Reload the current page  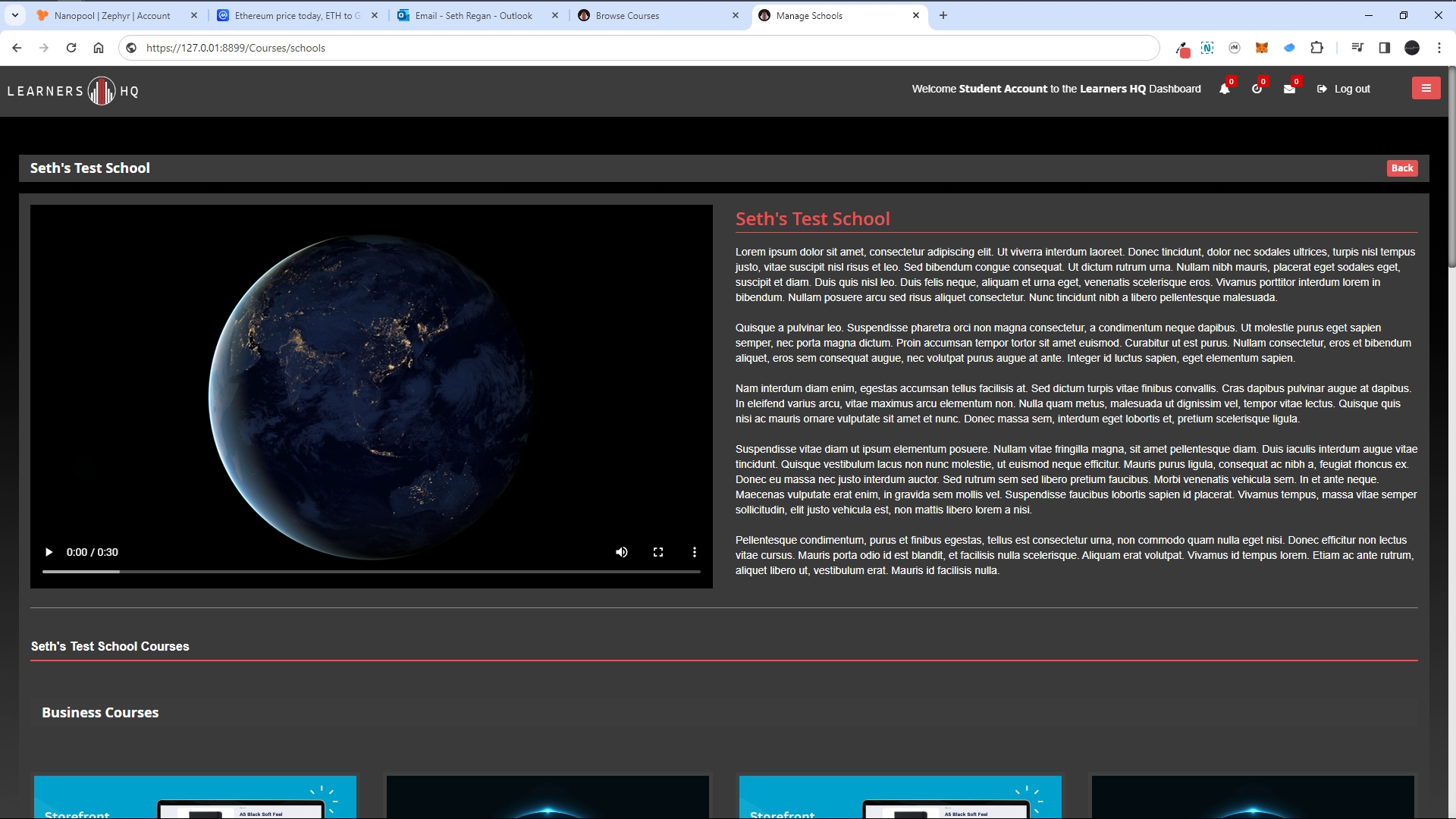[71, 48]
